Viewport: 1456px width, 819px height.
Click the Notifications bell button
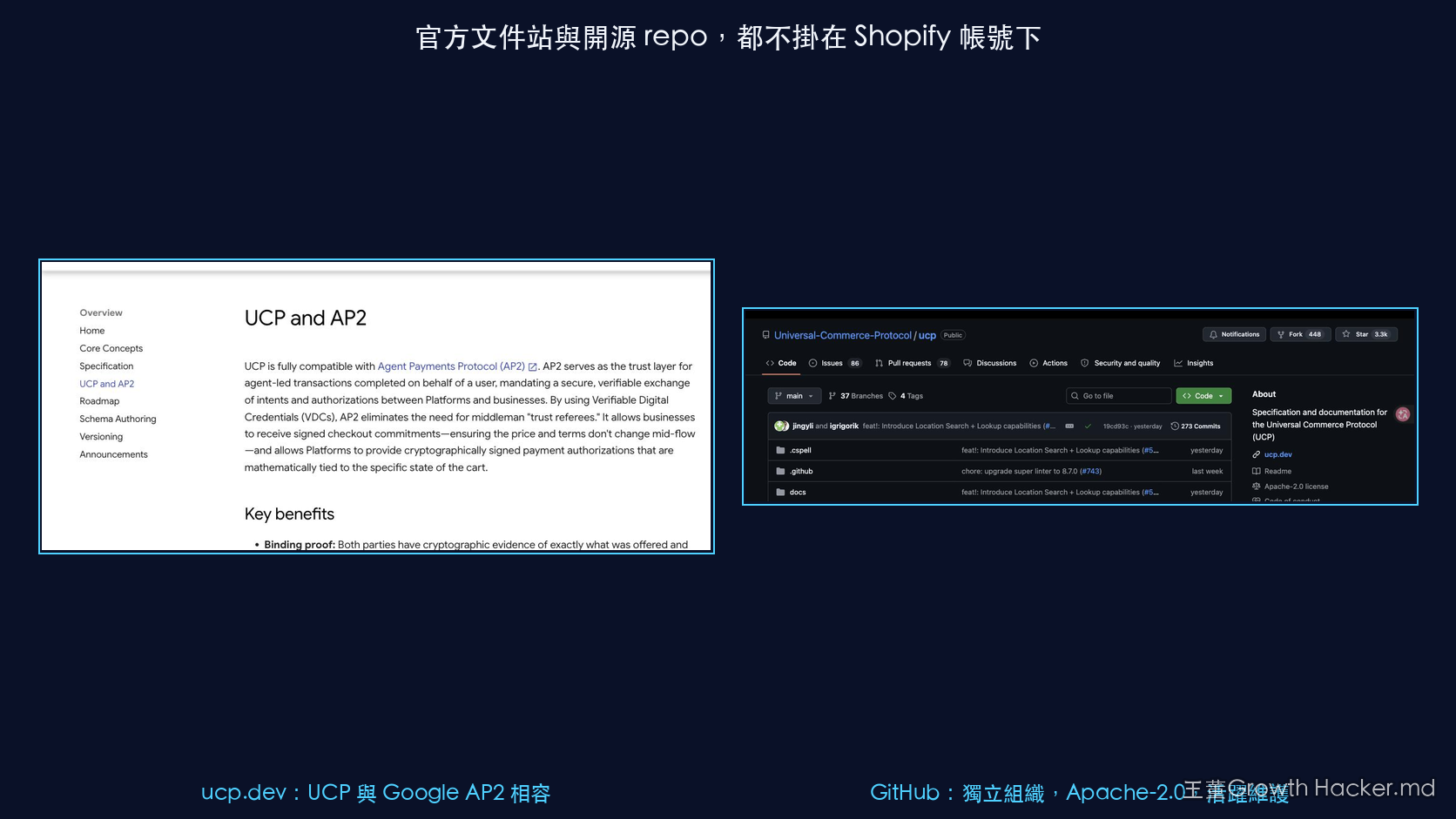pyautogui.click(x=1234, y=334)
